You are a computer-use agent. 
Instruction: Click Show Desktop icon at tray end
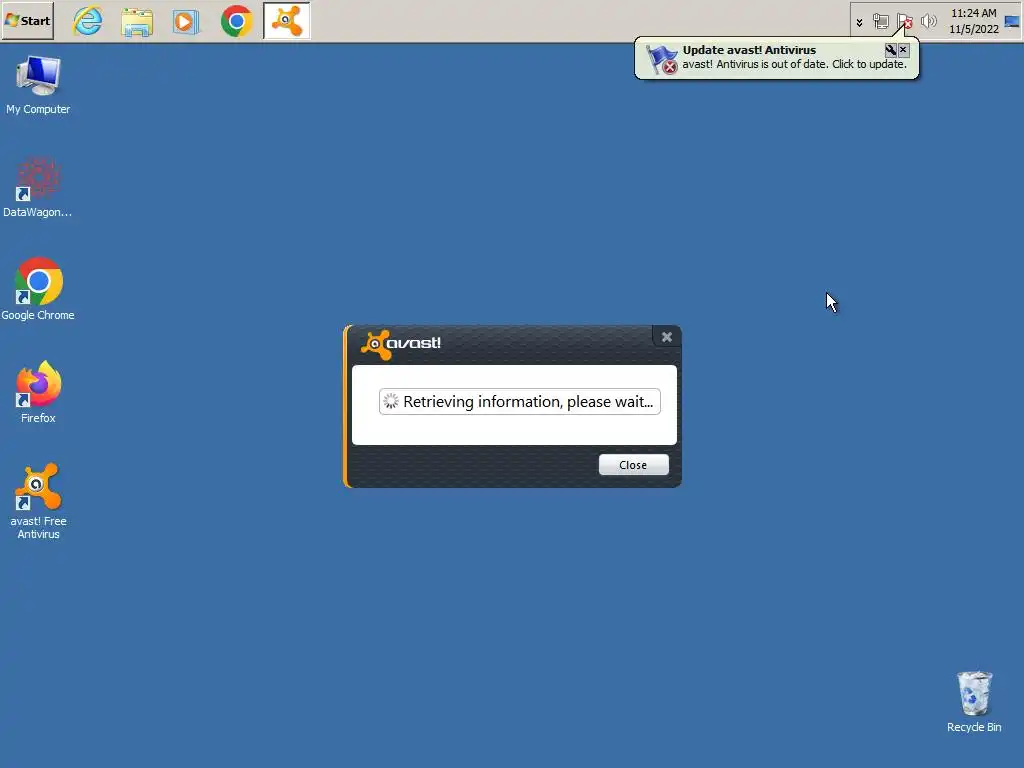pyautogui.click(x=1012, y=22)
